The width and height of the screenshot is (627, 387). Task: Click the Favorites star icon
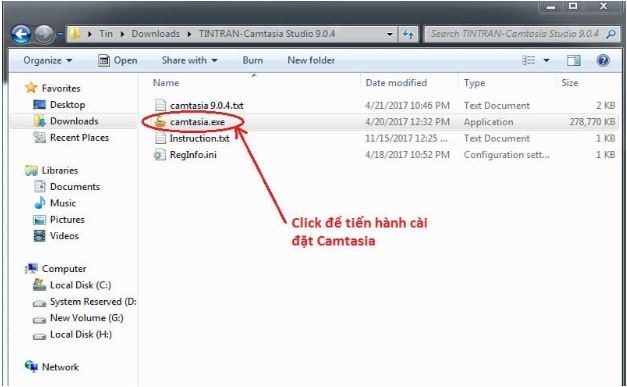click(31, 88)
